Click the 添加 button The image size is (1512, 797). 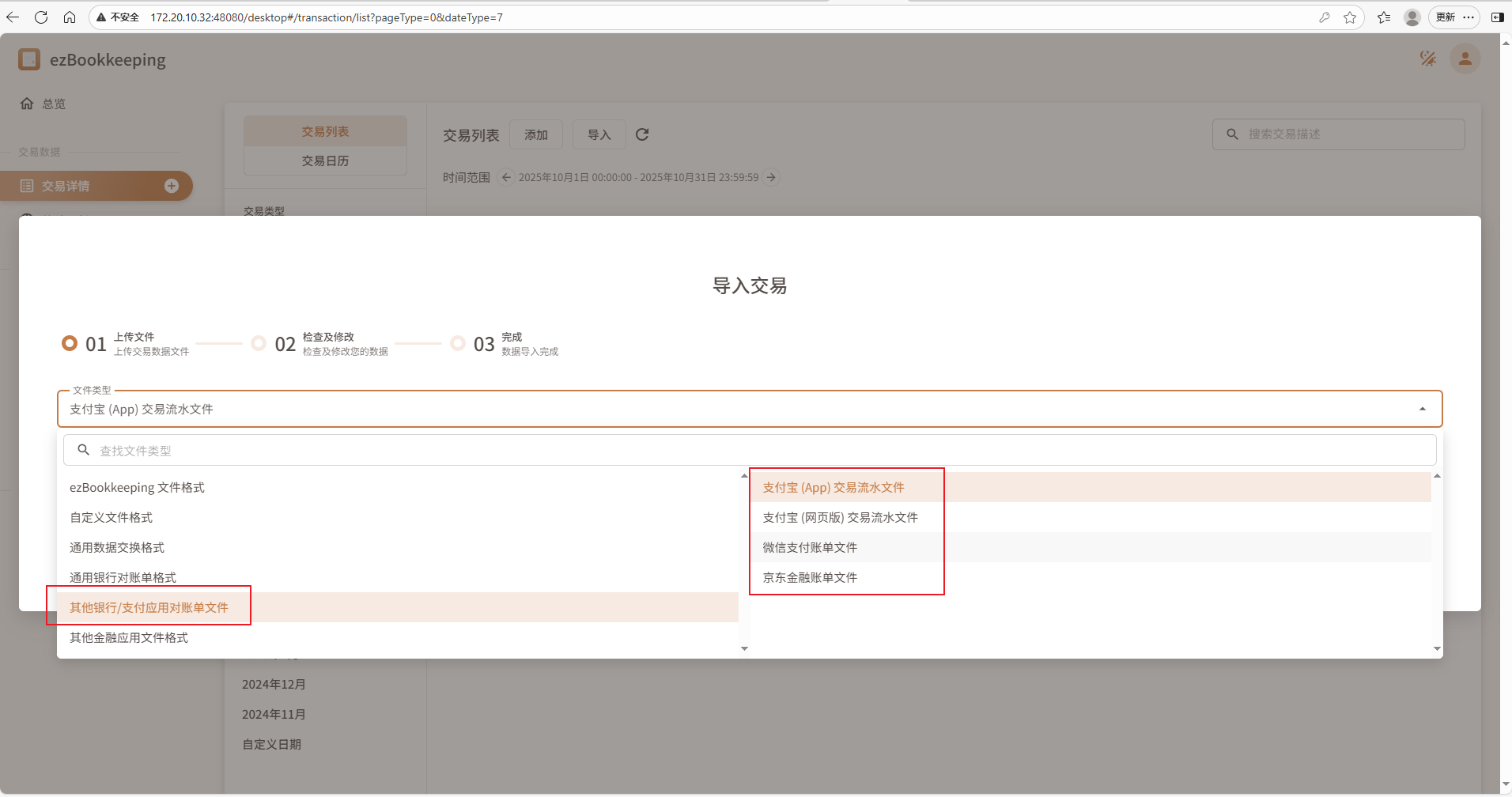535,134
